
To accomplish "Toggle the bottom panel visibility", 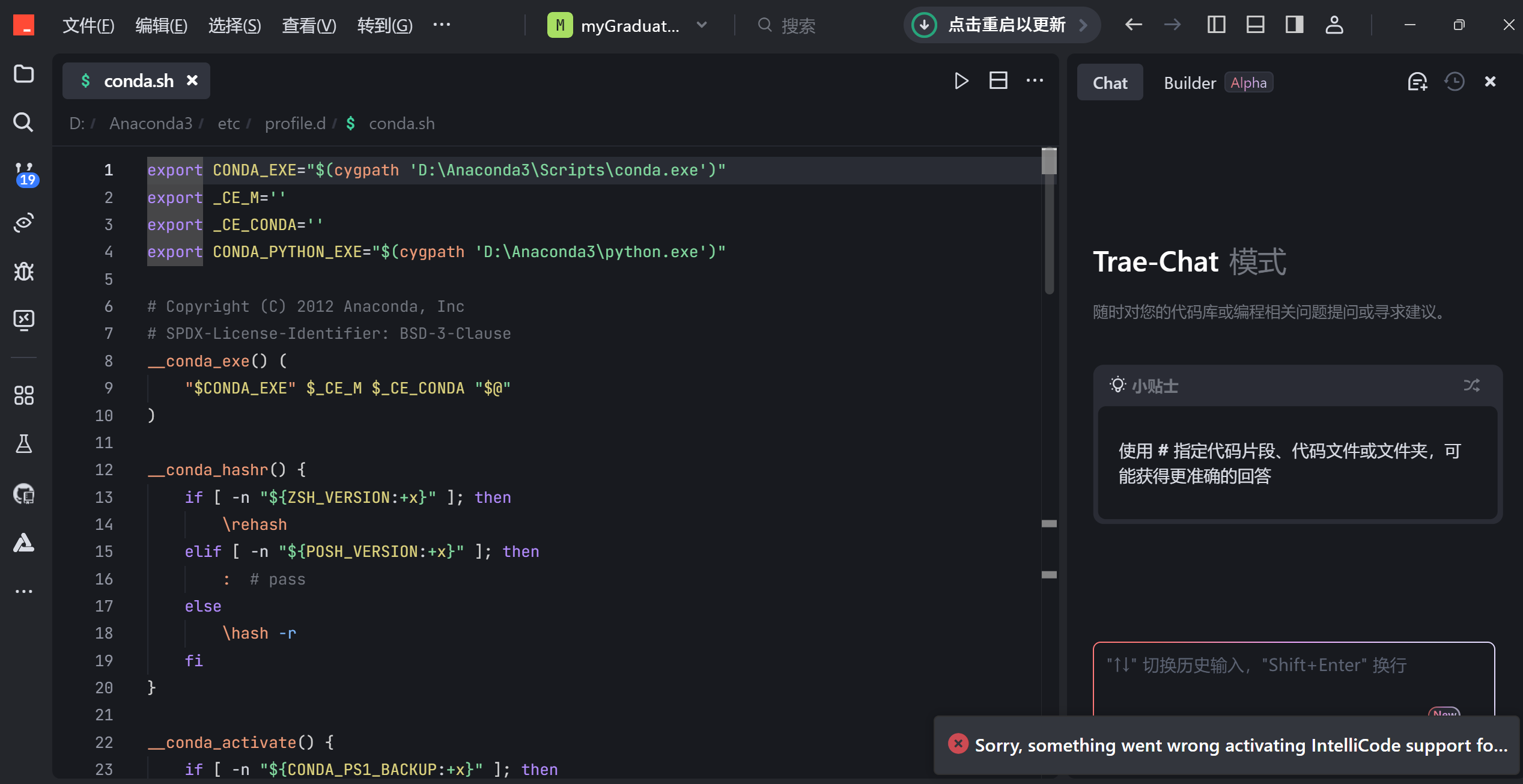I will pyautogui.click(x=1255, y=25).
